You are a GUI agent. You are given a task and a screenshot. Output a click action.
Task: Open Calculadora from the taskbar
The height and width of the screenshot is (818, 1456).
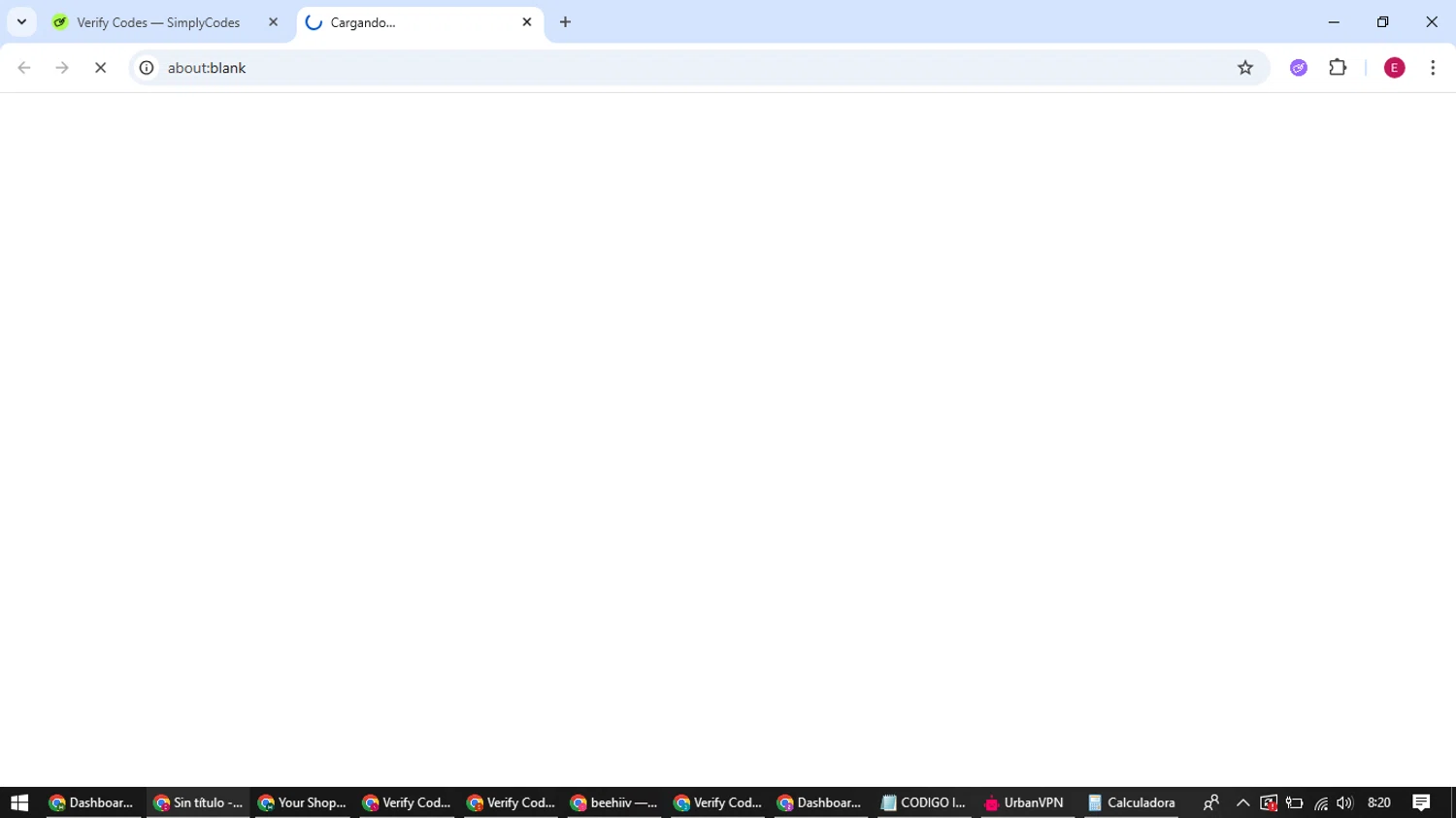(x=1131, y=802)
